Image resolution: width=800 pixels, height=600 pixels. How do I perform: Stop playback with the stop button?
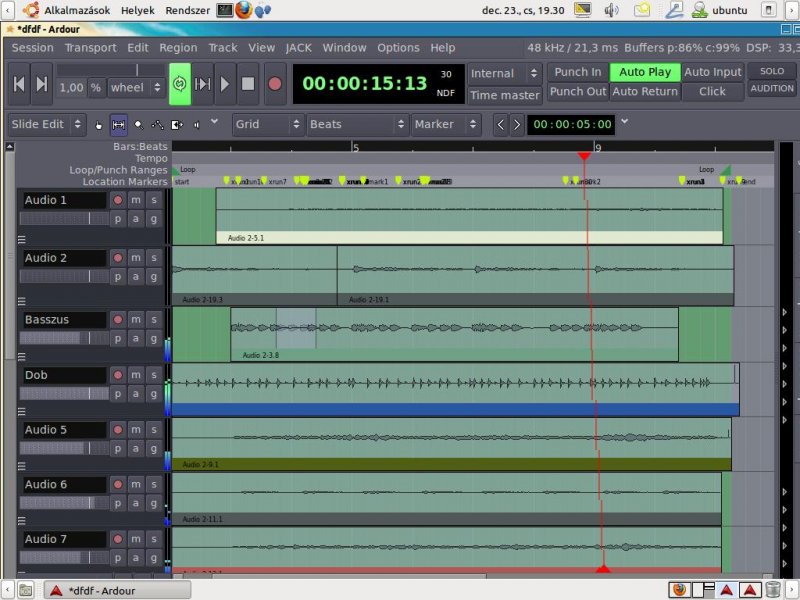click(248, 84)
